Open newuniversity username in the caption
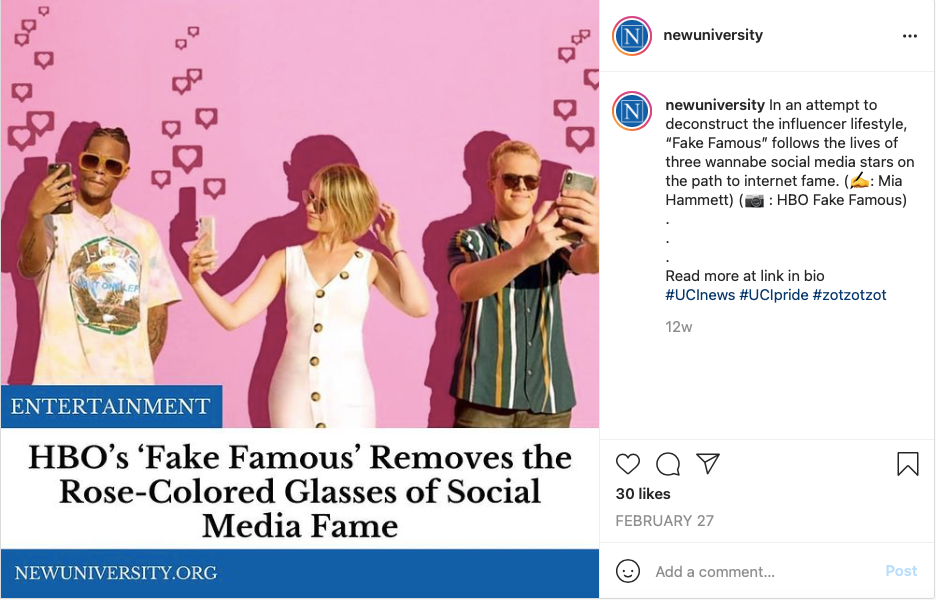The height and width of the screenshot is (600, 936). pos(715,105)
